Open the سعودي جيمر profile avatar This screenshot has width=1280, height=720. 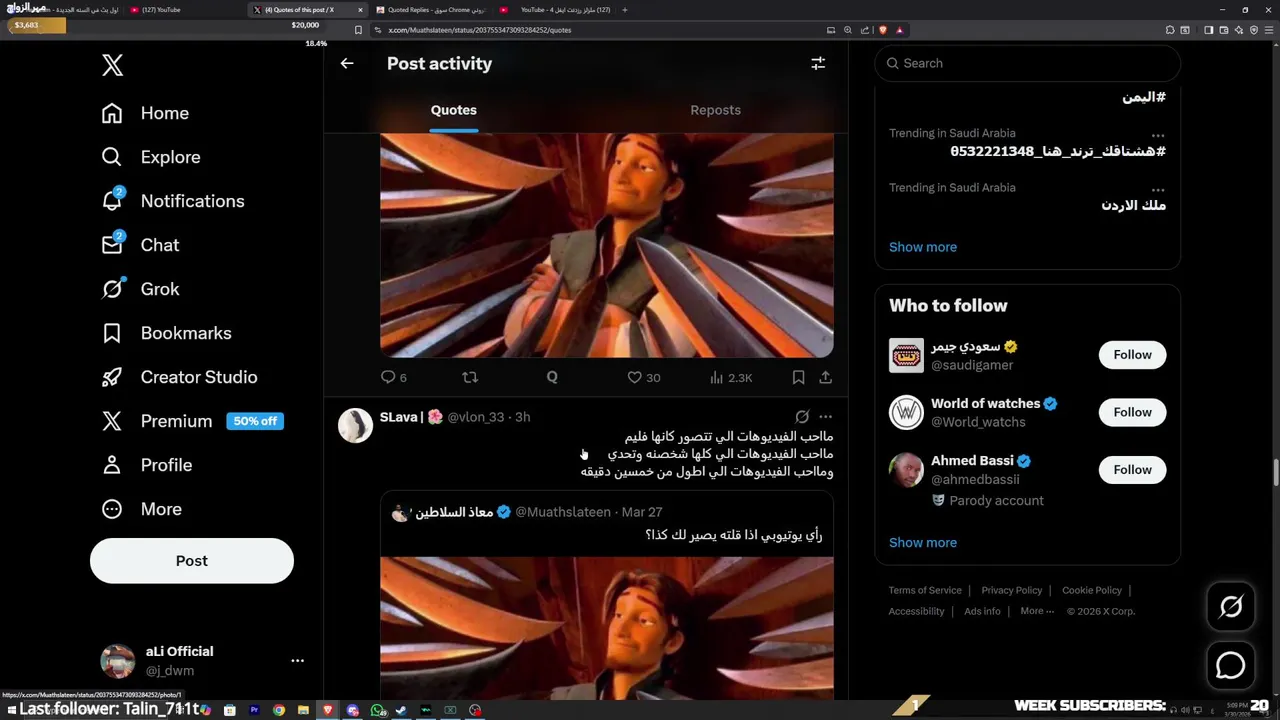[x=906, y=355]
